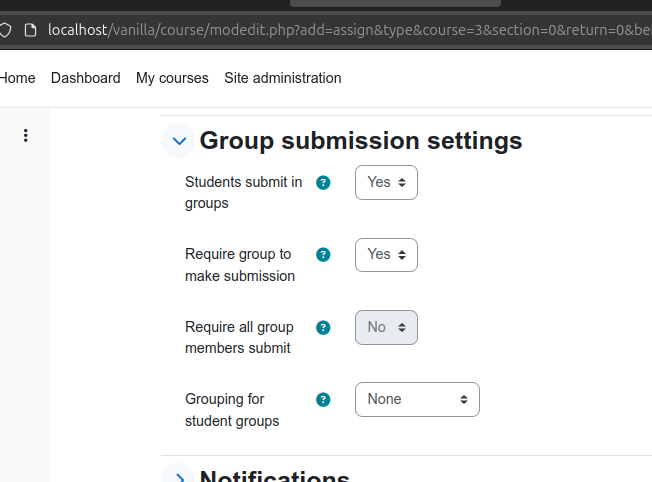Open Require group to make submission dropdown
Image resolution: width=652 pixels, height=482 pixels.
(386, 255)
